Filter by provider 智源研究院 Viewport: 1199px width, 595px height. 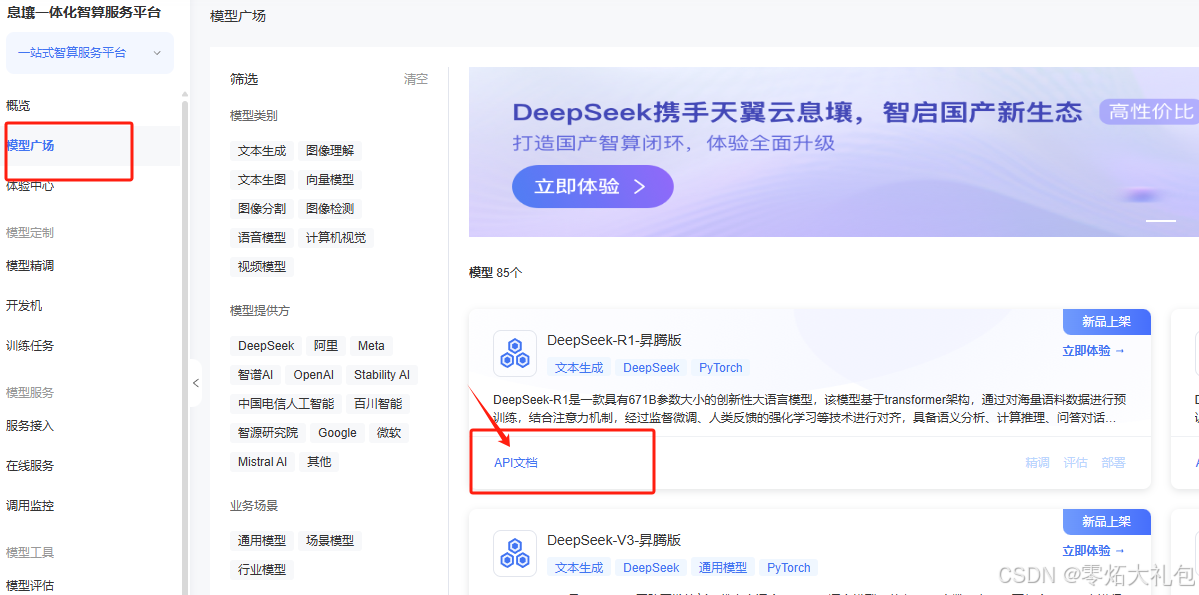[x=268, y=432]
